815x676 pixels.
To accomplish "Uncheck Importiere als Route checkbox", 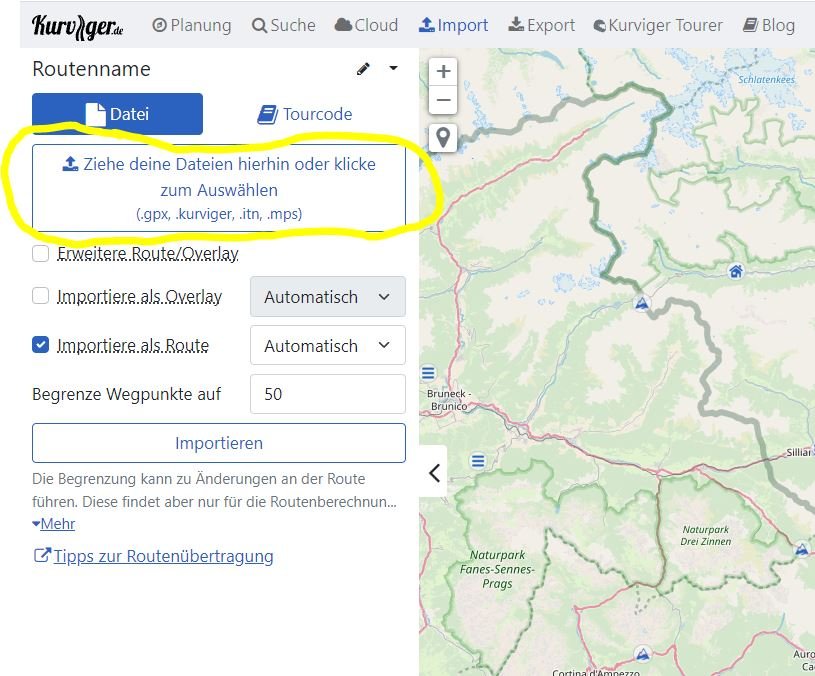I will [x=41, y=345].
